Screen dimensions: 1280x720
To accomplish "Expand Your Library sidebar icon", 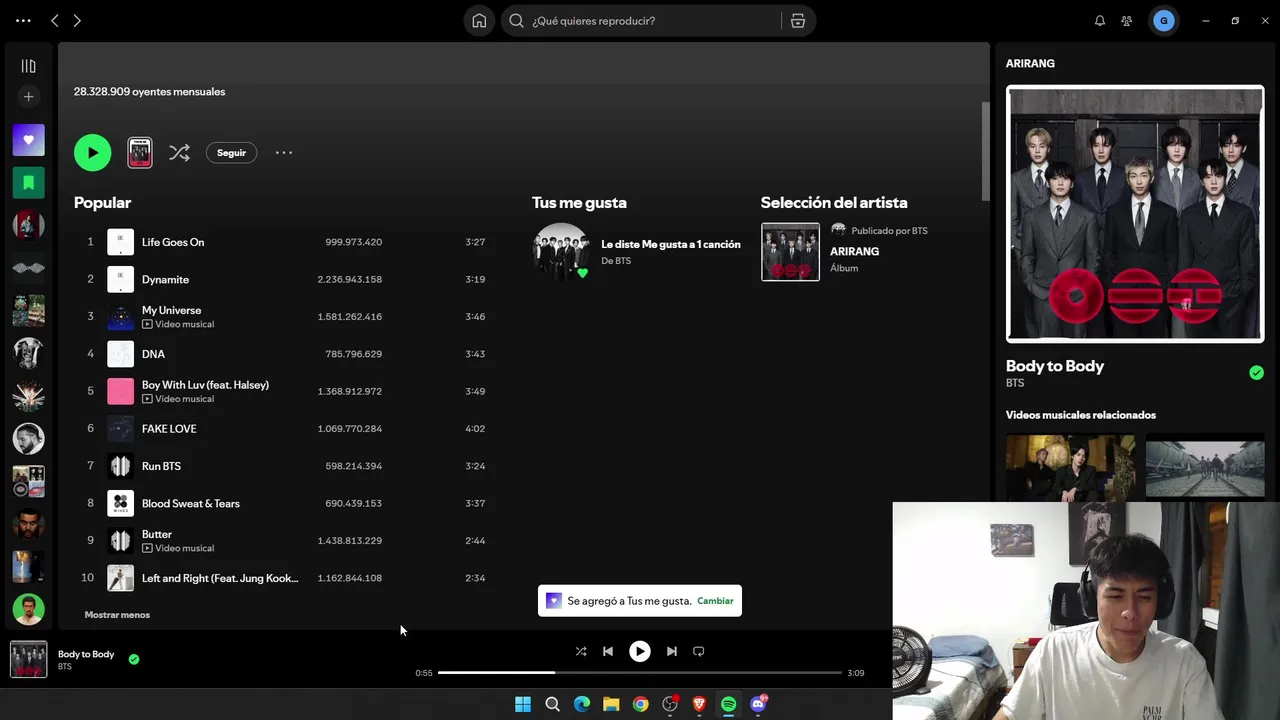I will pos(28,66).
